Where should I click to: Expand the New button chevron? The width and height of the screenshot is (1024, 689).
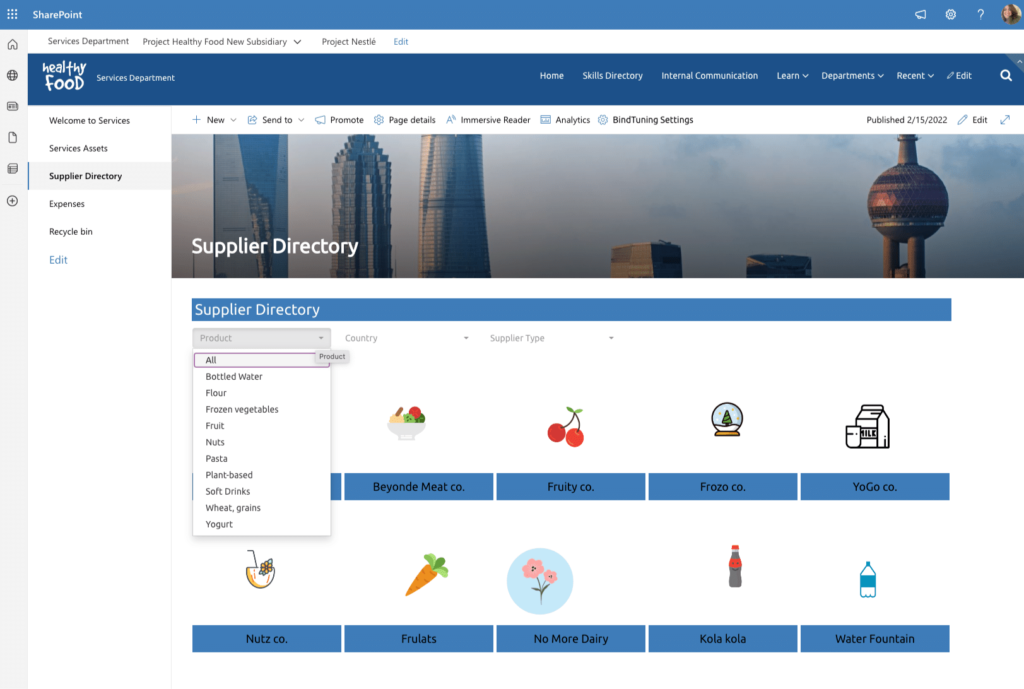pos(233,120)
